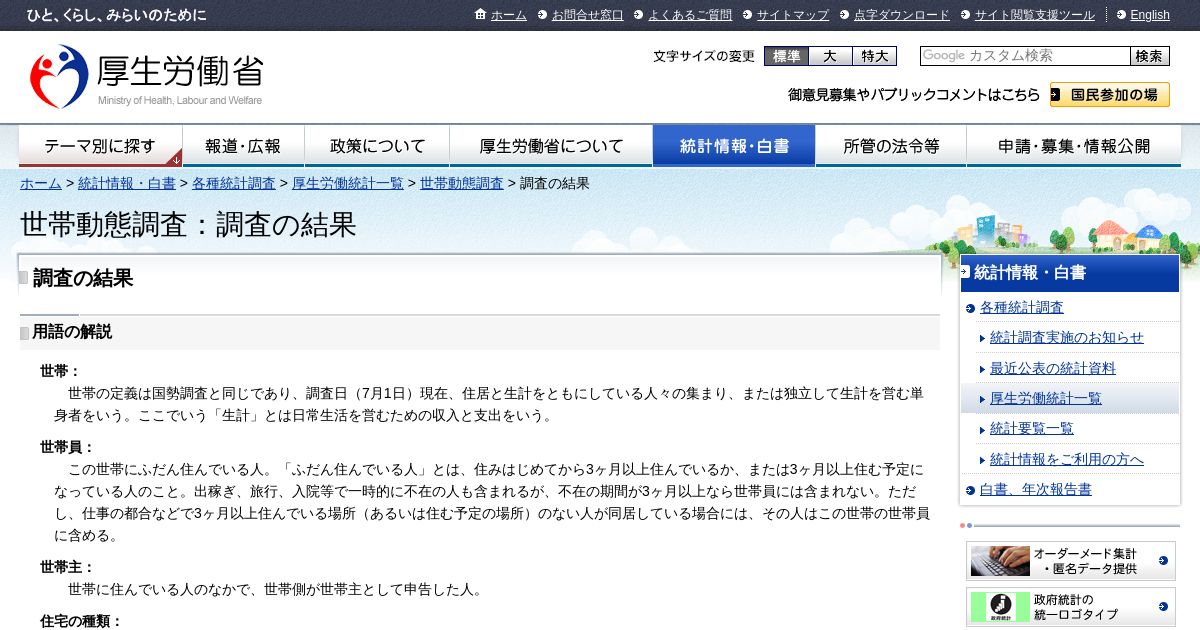Click the 世帯主： term heading
This screenshot has width=1200, height=630.
67,567
